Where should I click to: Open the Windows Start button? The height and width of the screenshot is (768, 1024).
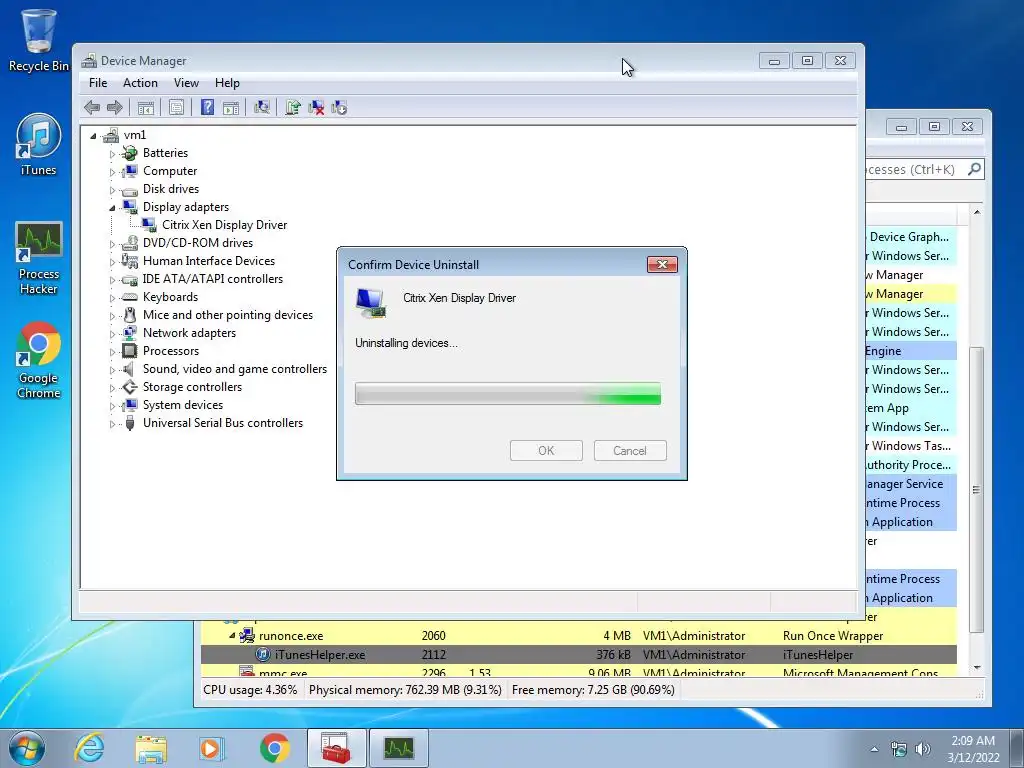[x=26, y=748]
